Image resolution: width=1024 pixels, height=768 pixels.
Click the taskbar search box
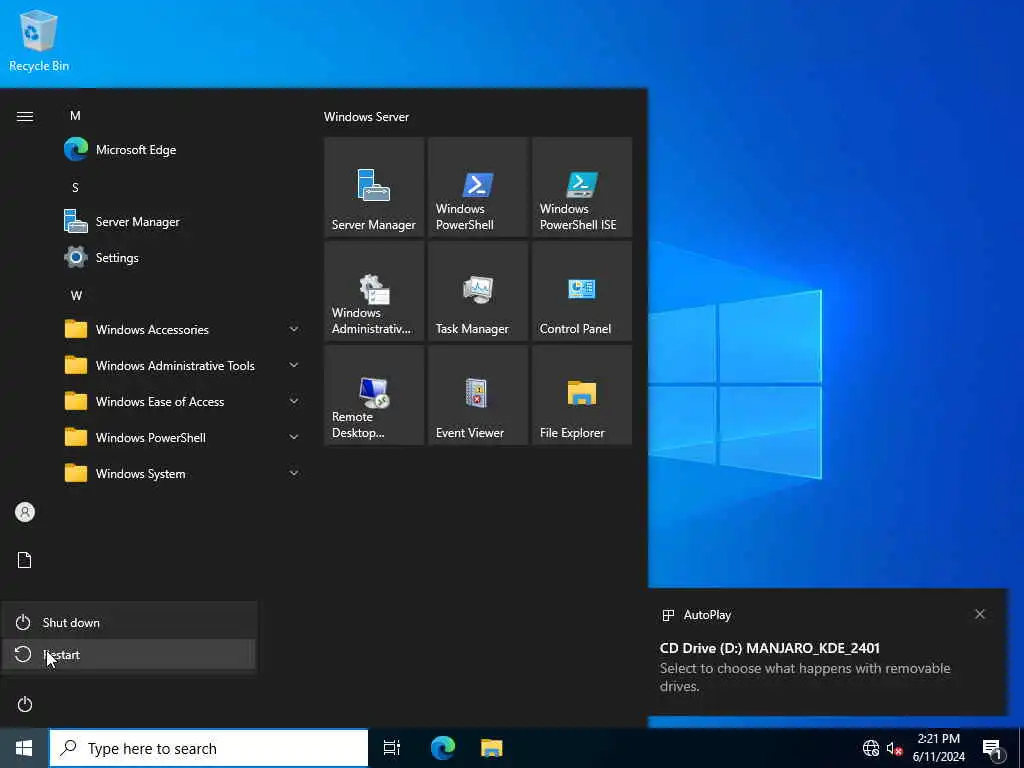pyautogui.click(x=209, y=748)
